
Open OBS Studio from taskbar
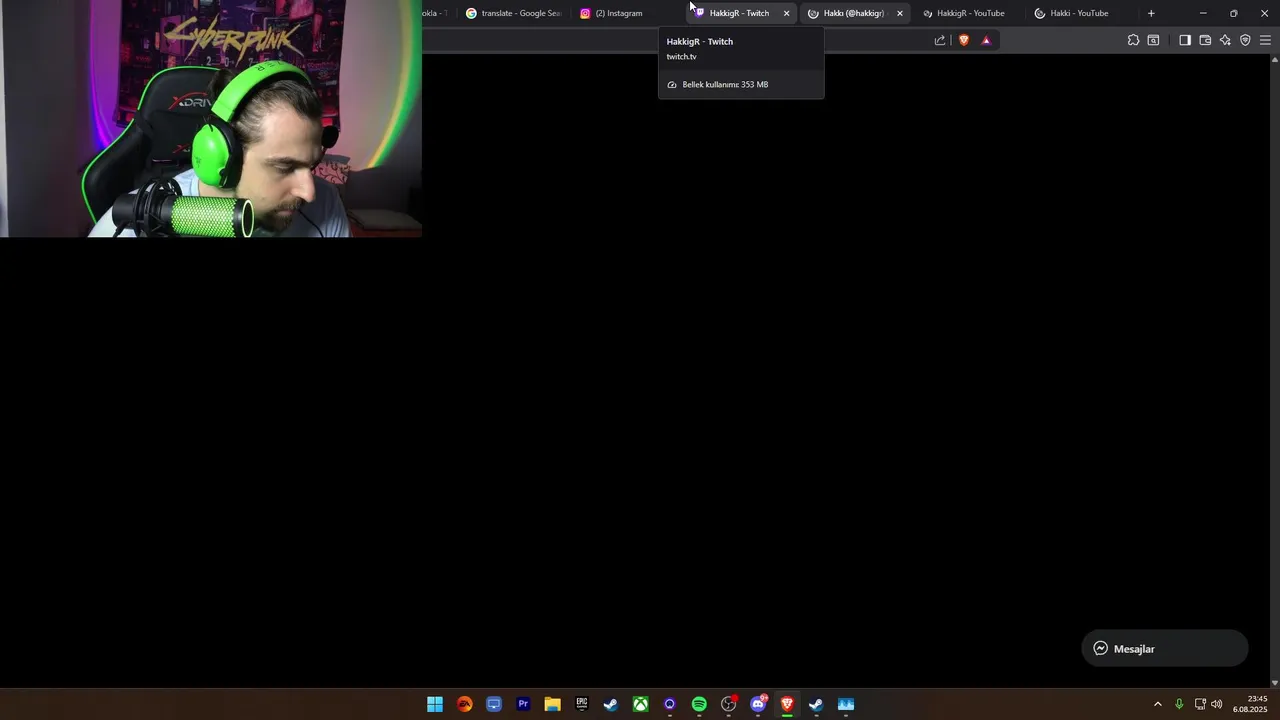(729, 704)
